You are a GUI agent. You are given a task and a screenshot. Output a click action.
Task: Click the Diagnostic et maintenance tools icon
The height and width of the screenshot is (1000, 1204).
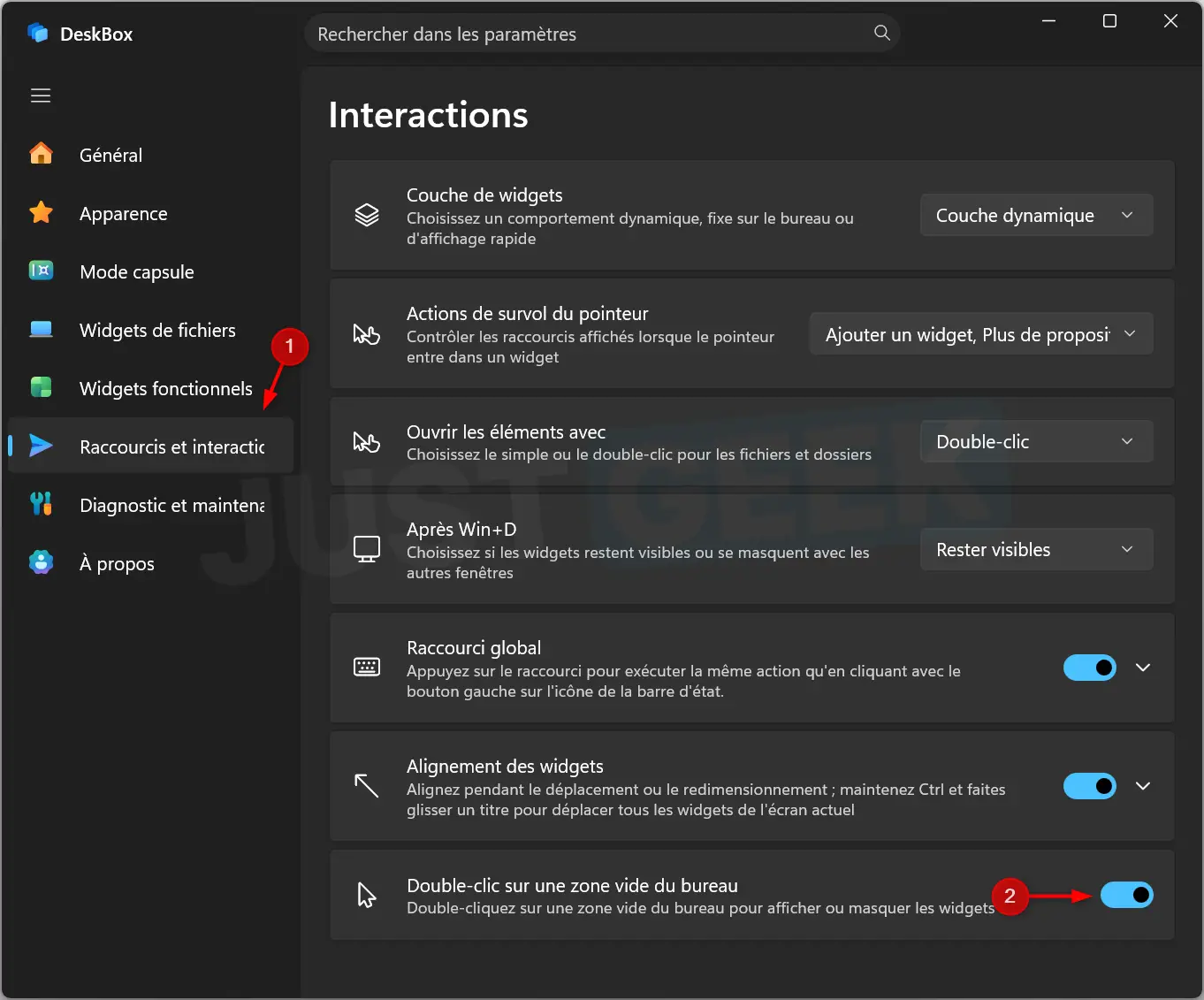(41, 504)
